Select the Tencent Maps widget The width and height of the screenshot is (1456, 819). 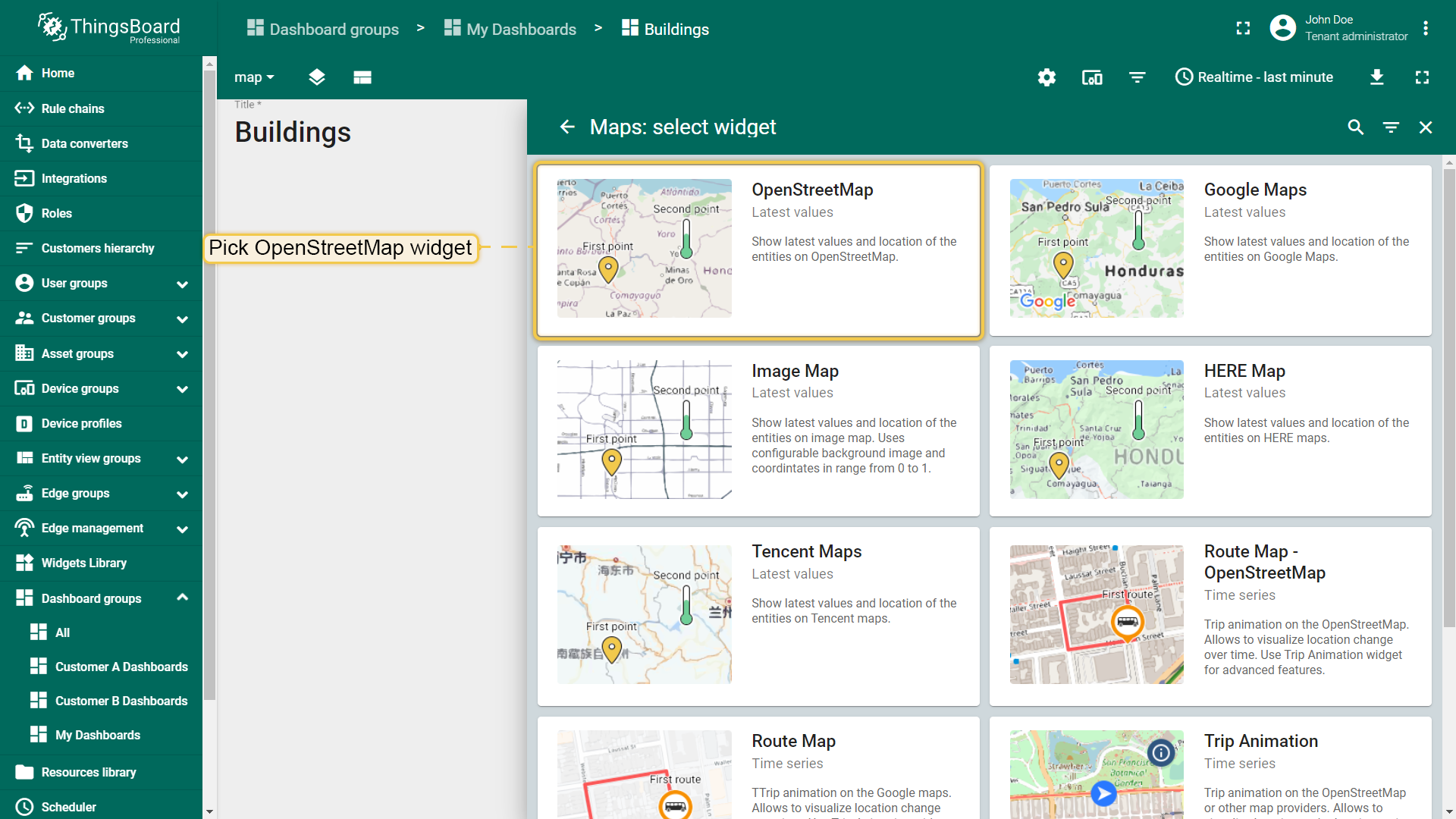[758, 616]
